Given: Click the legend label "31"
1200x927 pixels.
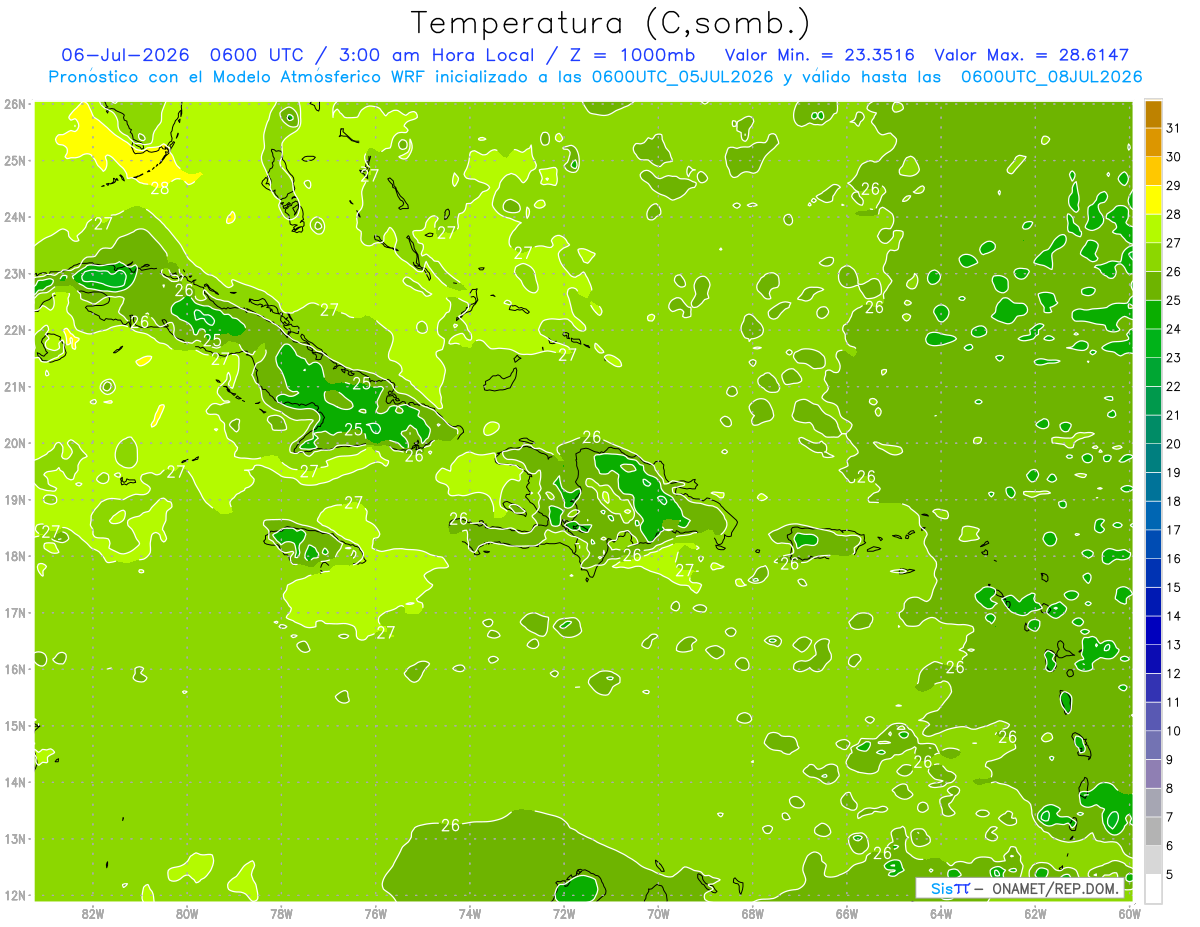Looking at the screenshot, I should pos(1173,128).
